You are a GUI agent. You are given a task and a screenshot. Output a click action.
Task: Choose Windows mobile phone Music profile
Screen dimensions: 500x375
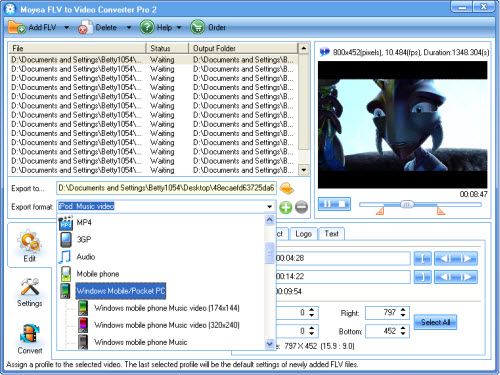[x=140, y=342]
